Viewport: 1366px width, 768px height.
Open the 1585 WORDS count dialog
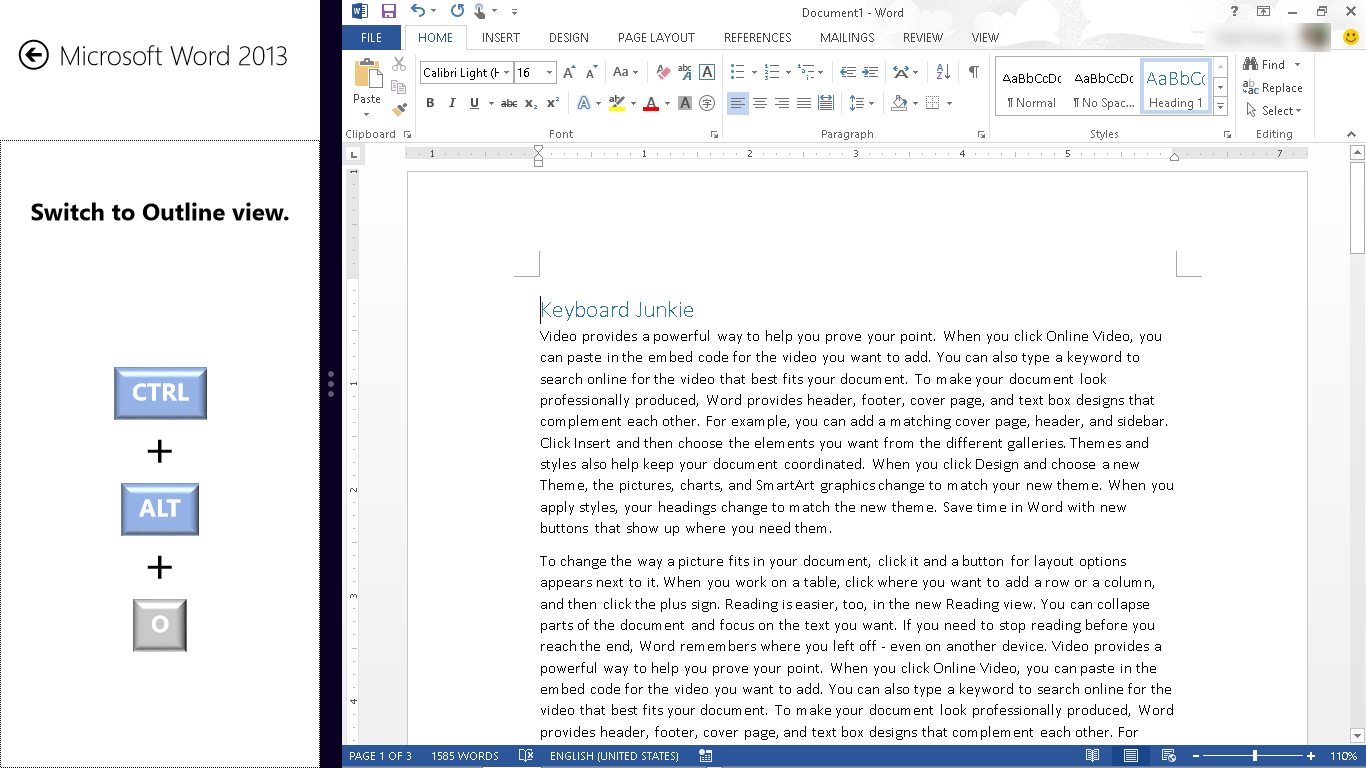click(465, 756)
